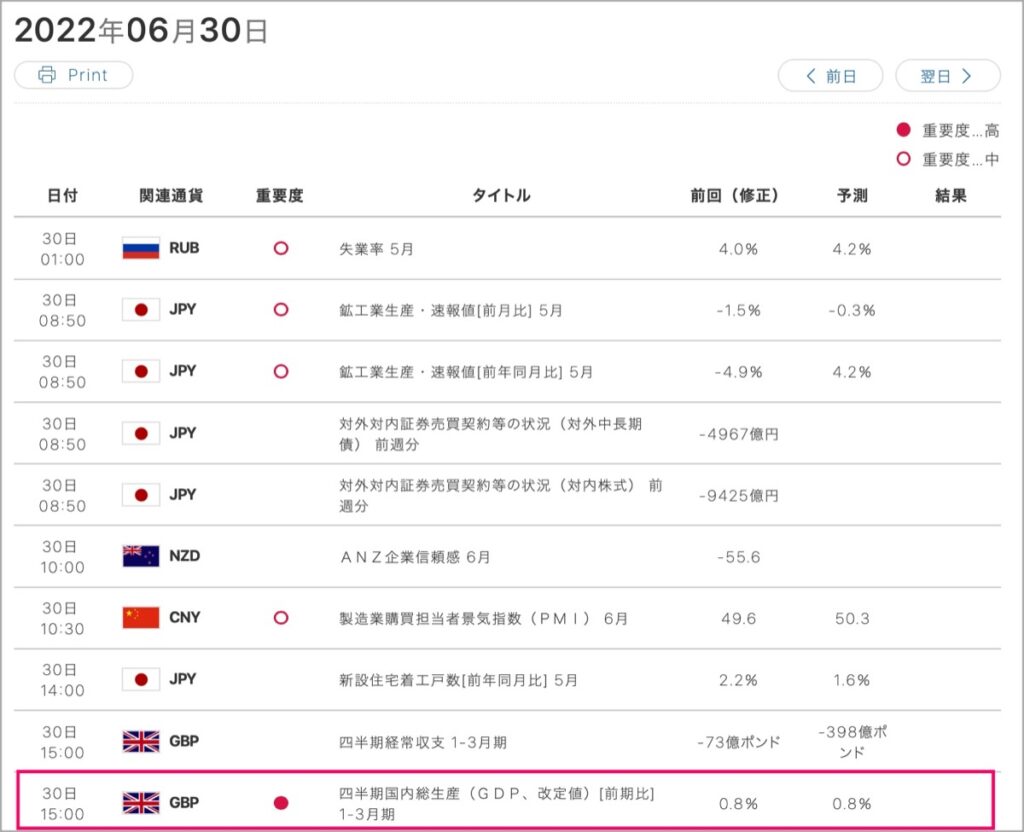The height and width of the screenshot is (832, 1024).
Task: Click high importance dot in GDP row
Action: [281, 803]
